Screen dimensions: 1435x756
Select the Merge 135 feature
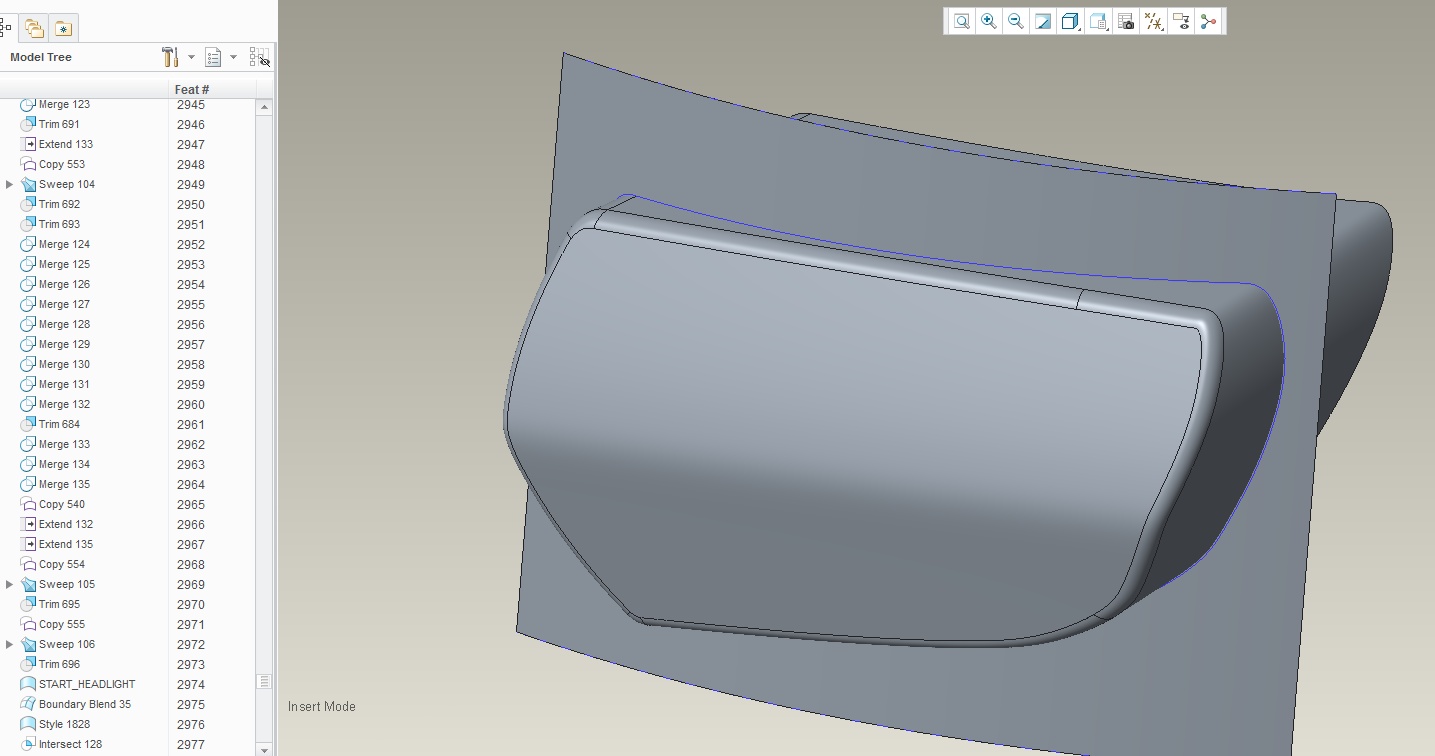(x=64, y=484)
